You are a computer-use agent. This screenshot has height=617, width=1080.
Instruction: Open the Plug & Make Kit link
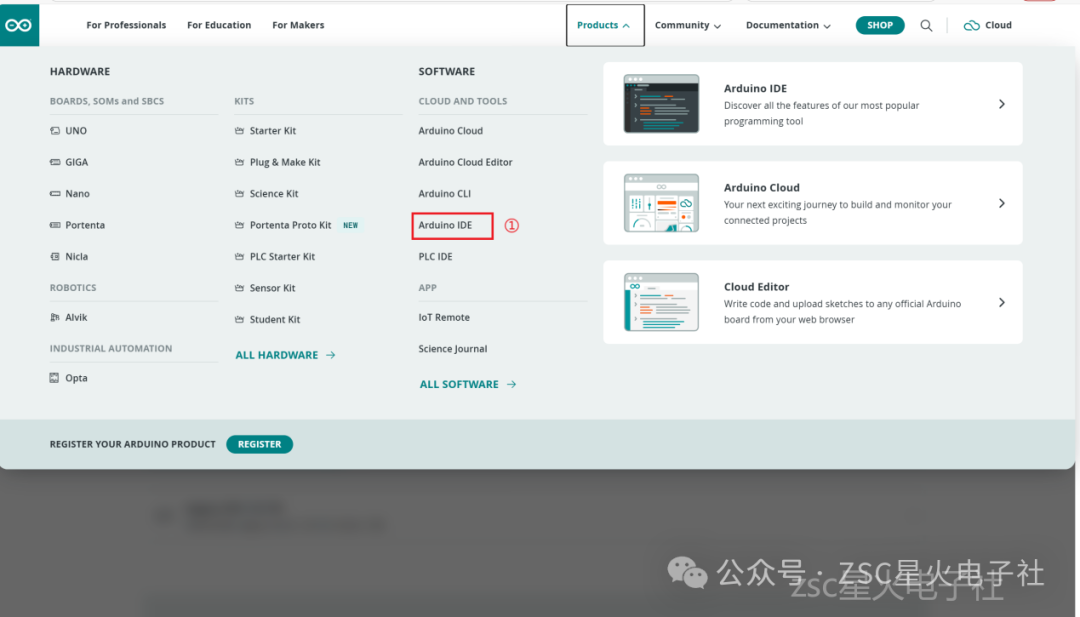pos(285,162)
